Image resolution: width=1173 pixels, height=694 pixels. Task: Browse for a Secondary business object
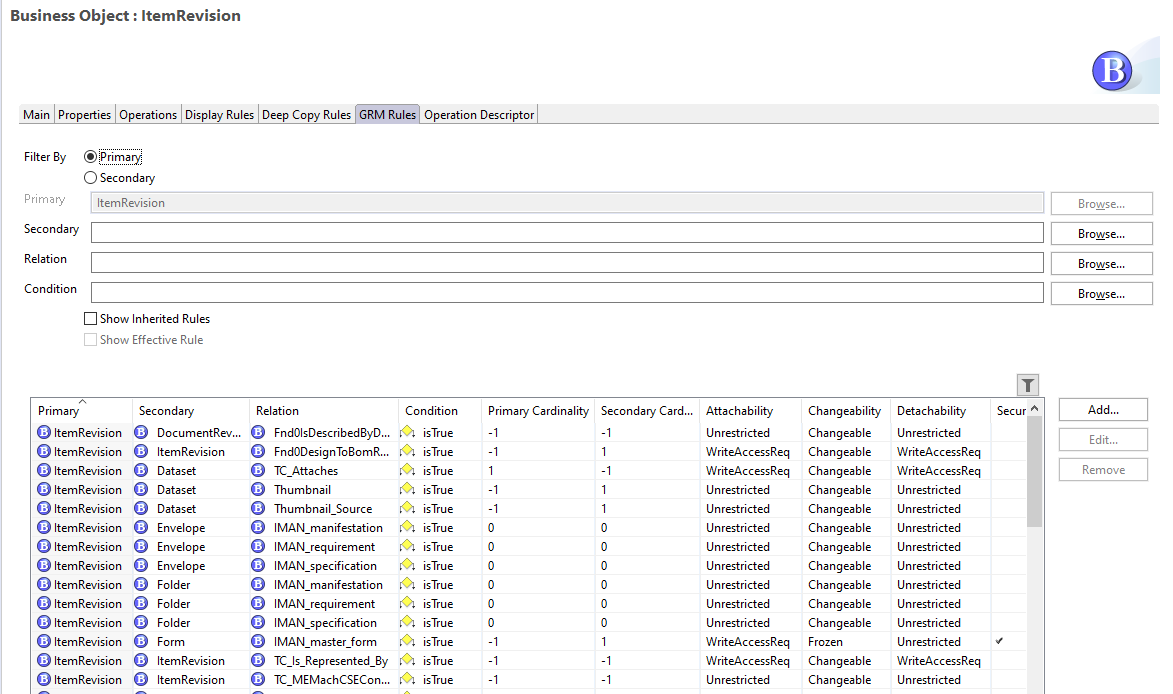(x=1101, y=233)
